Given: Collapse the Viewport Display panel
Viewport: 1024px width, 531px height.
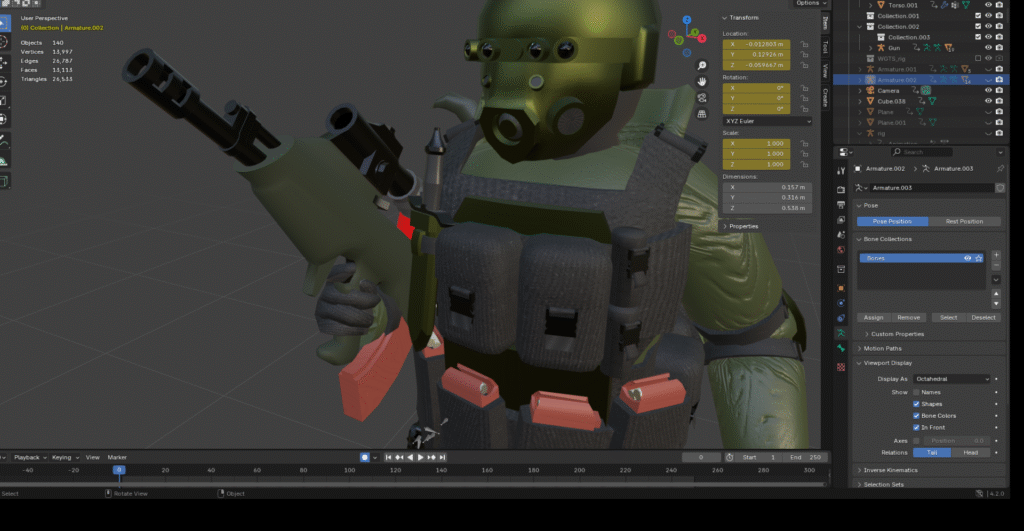Looking at the screenshot, I should click(887, 363).
